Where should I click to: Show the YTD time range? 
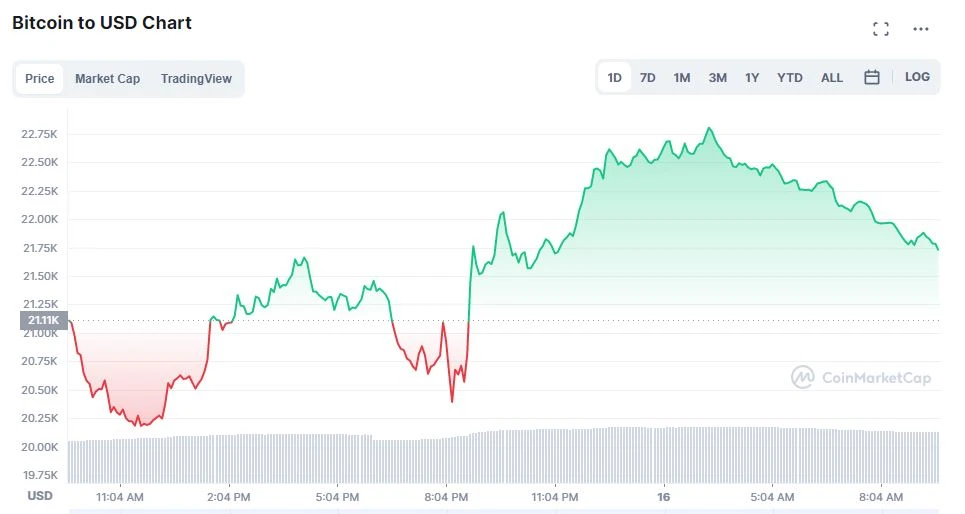click(x=790, y=77)
